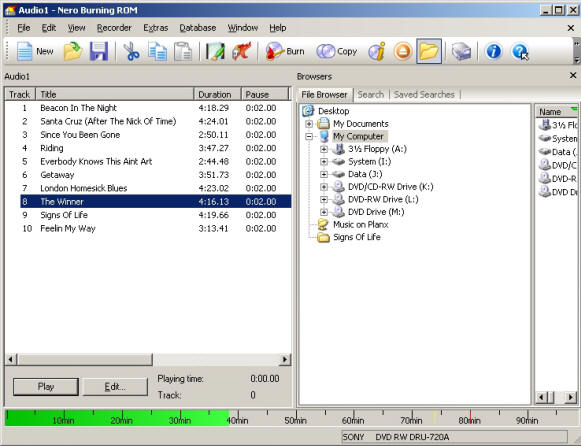Expand the DVD-RW Drive (L:) node
The height and width of the screenshot is (446, 581).
[324, 199]
